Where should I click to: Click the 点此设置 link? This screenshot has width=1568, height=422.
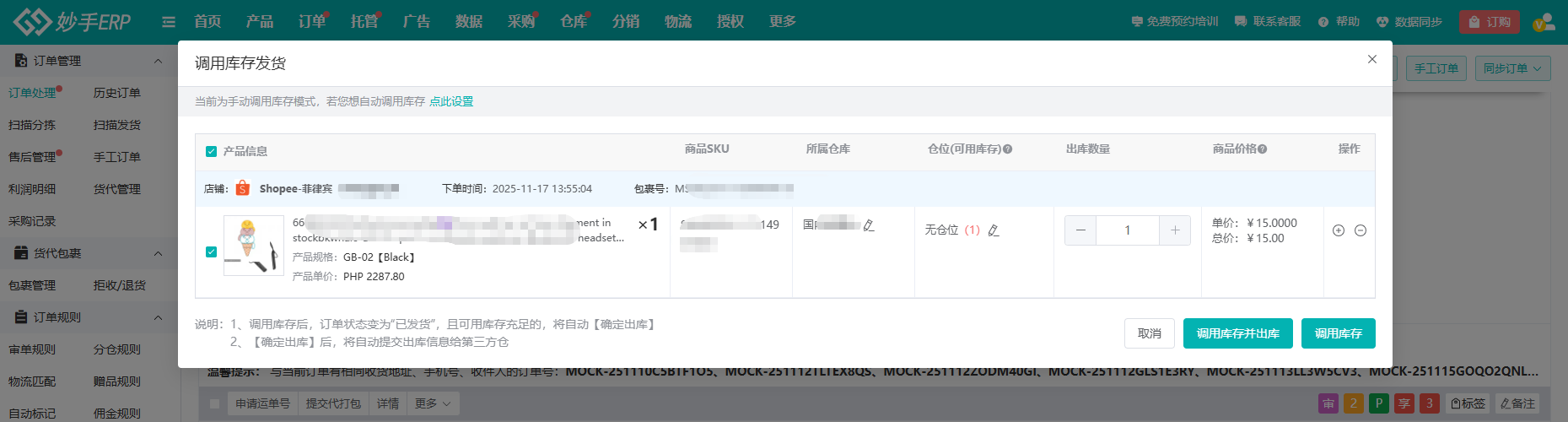click(x=451, y=101)
